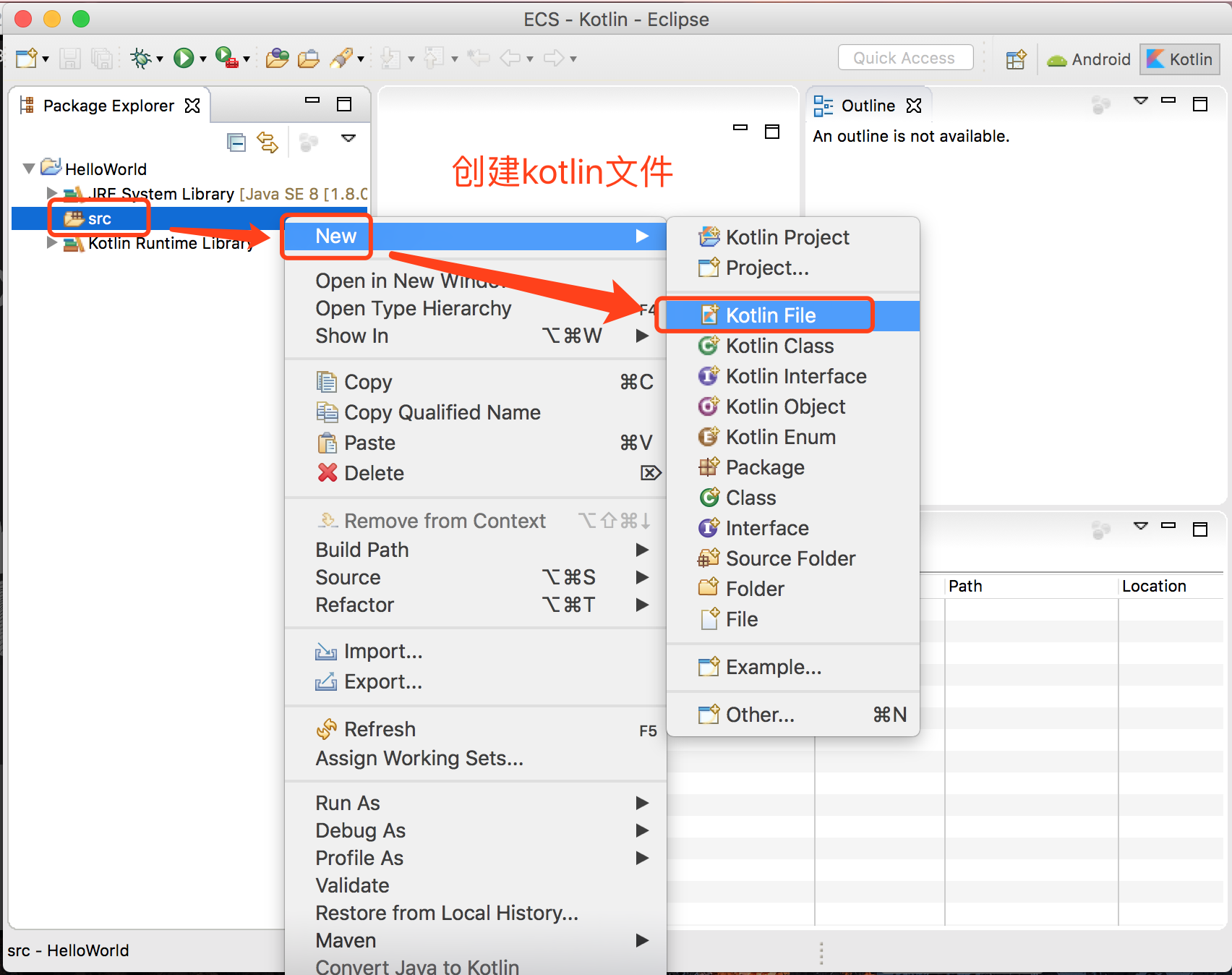1232x975 pixels.
Task: Click the green Run button icon
Action: [x=184, y=58]
